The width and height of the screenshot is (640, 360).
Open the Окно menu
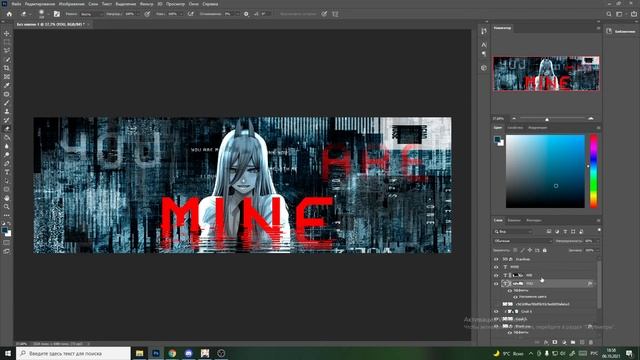194,4
